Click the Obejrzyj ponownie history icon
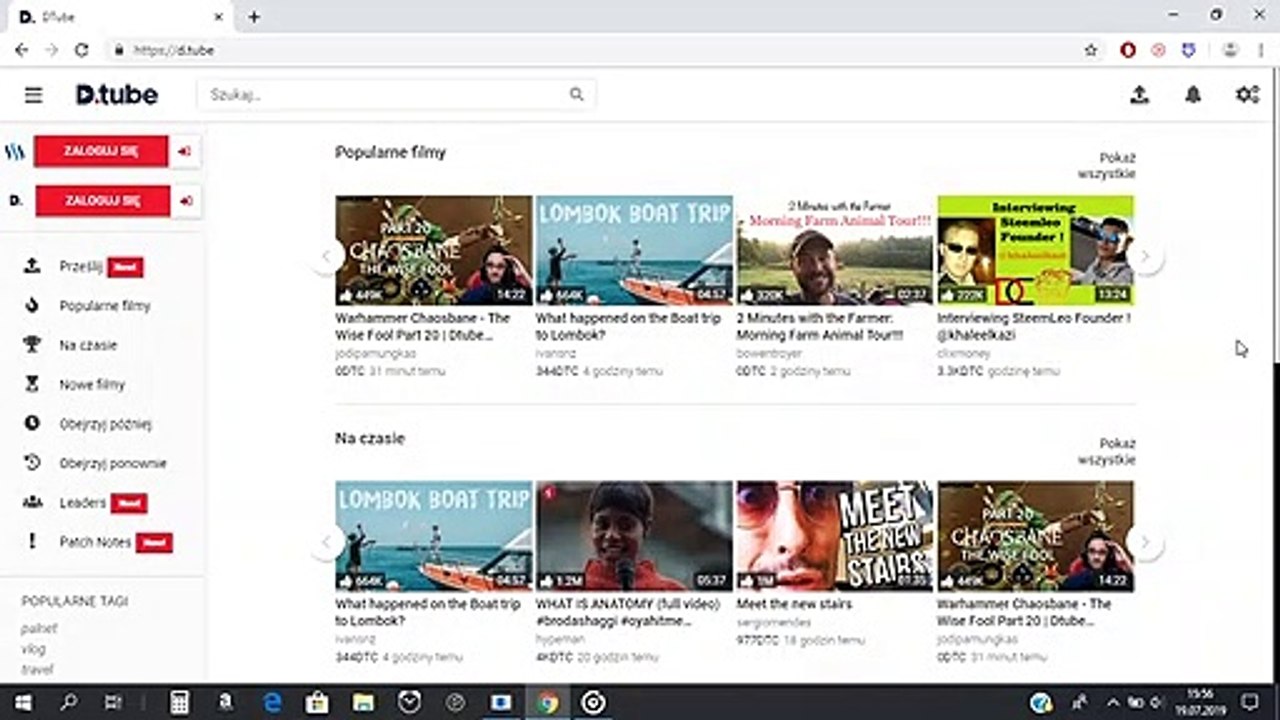The width and height of the screenshot is (1280, 720). click(x=32, y=463)
